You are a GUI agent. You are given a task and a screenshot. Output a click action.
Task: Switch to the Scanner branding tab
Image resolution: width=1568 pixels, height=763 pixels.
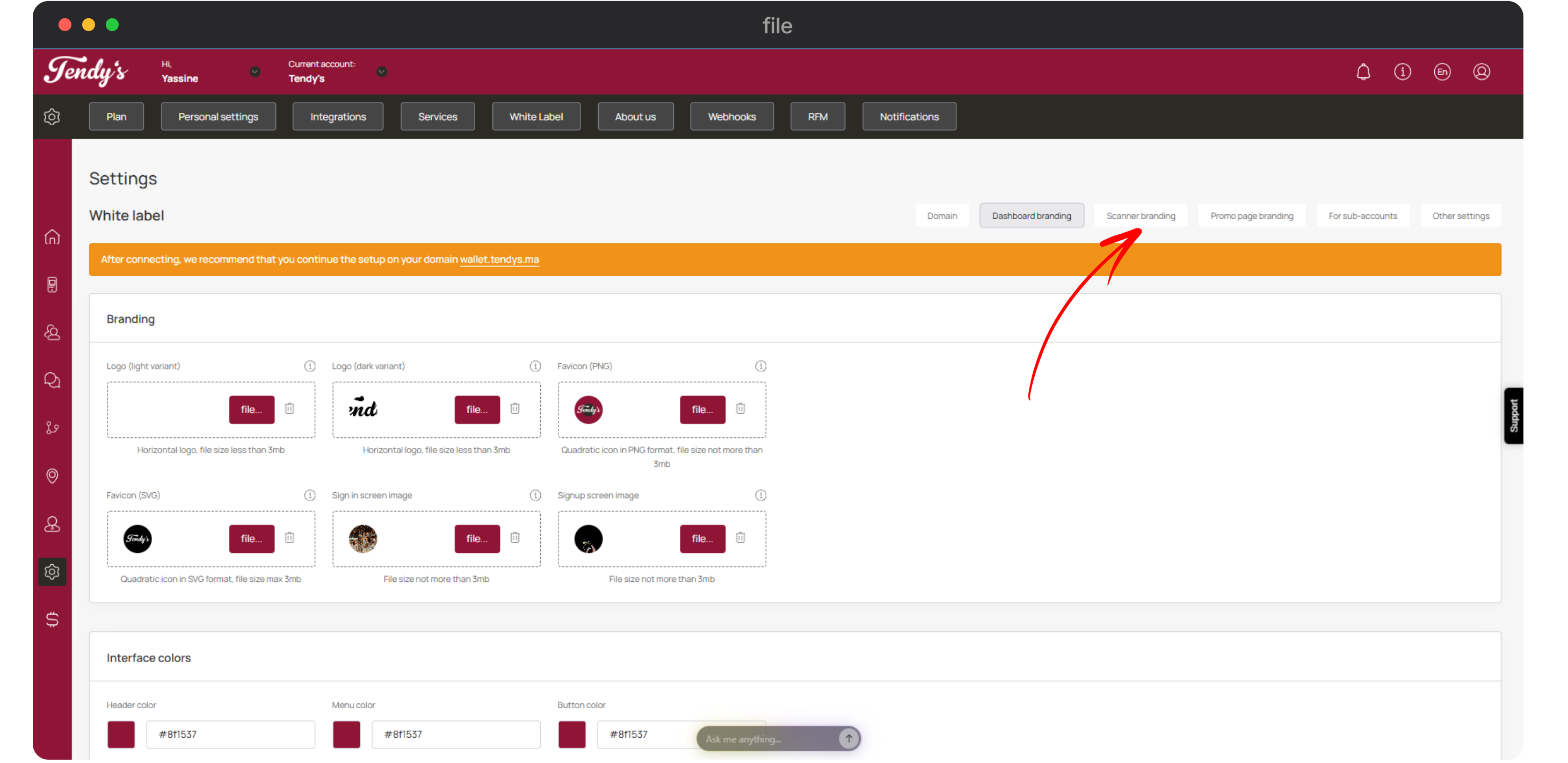pyautogui.click(x=1140, y=215)
